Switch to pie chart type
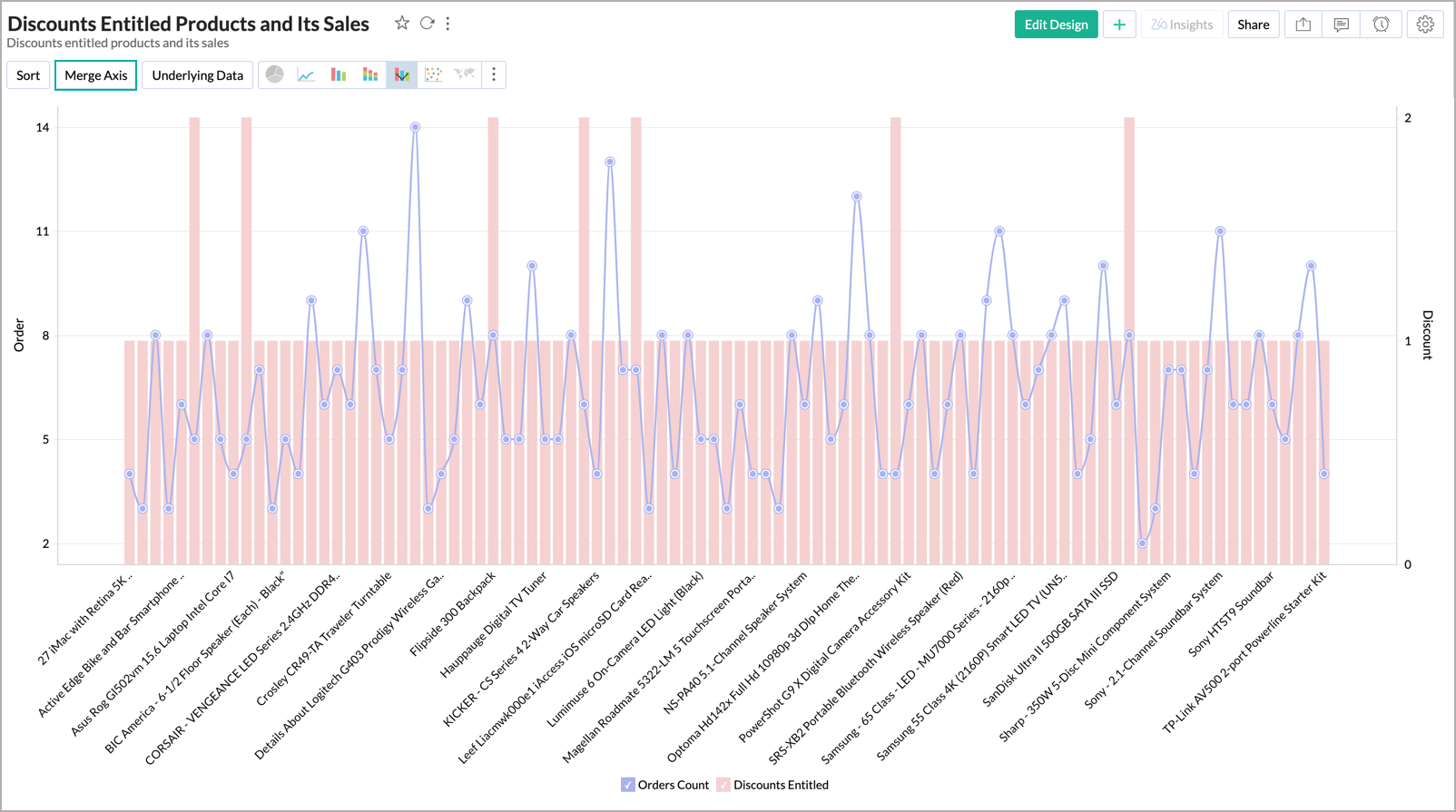Viewport: 1456px width, 812px height. (x=275, y=75)
